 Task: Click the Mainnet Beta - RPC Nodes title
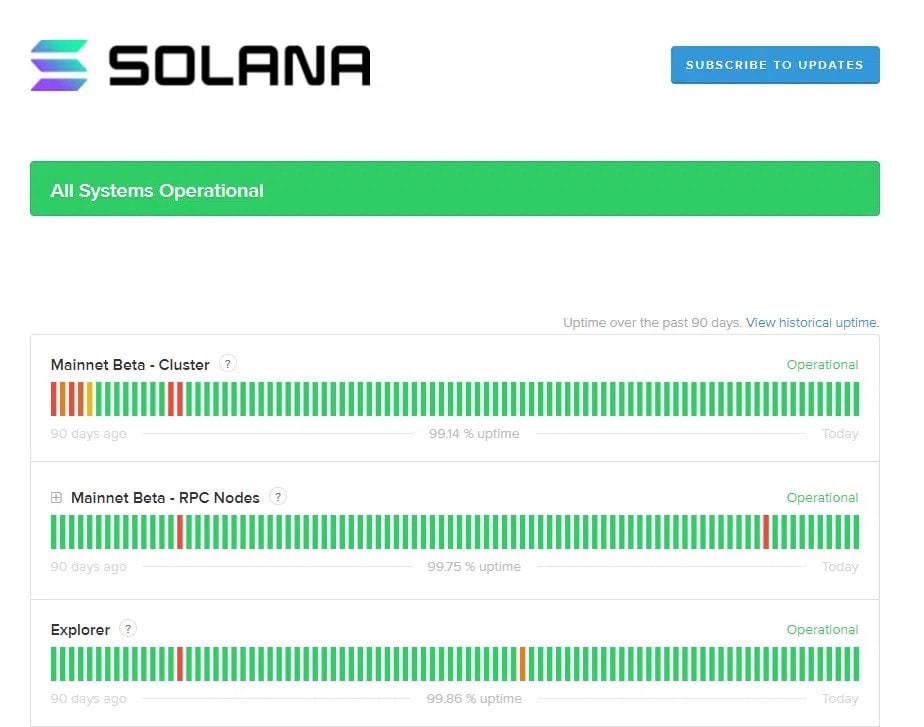[x=165, y=498]
